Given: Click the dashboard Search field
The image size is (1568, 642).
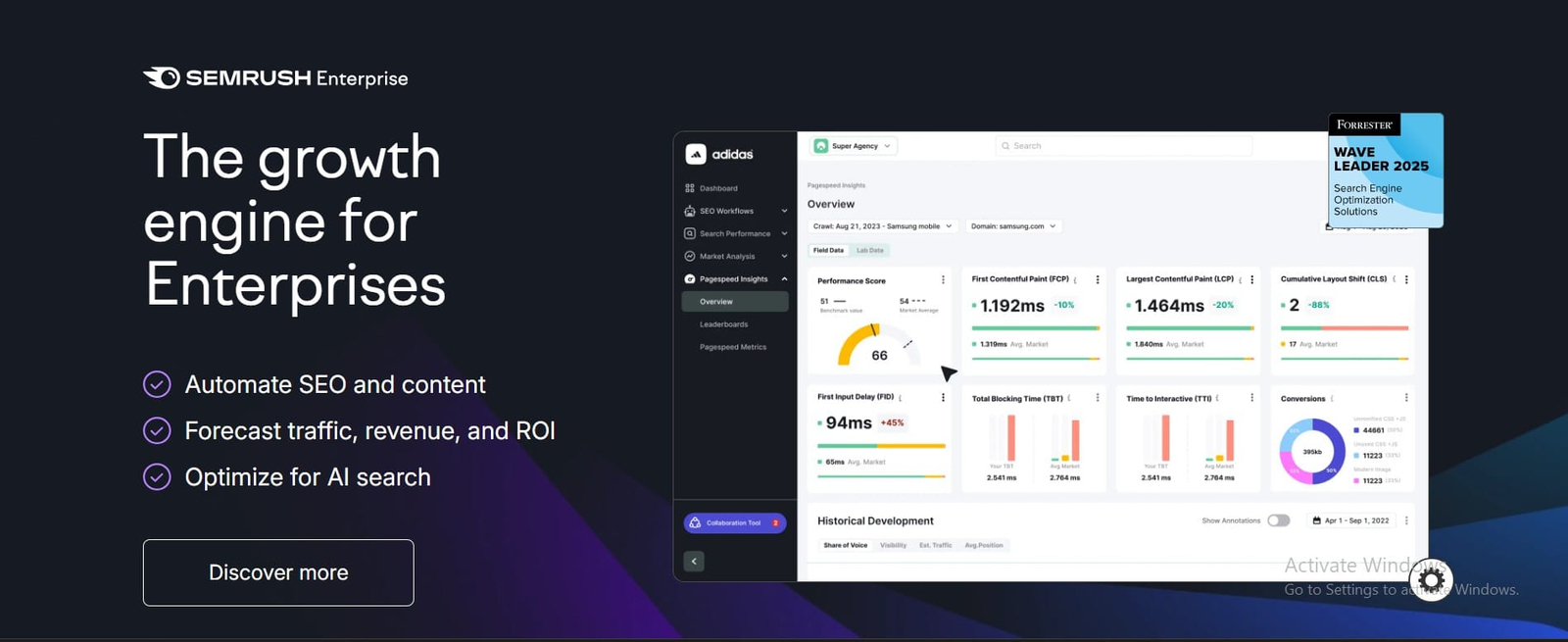Looking at the screenshot, I should (1123, 146).
